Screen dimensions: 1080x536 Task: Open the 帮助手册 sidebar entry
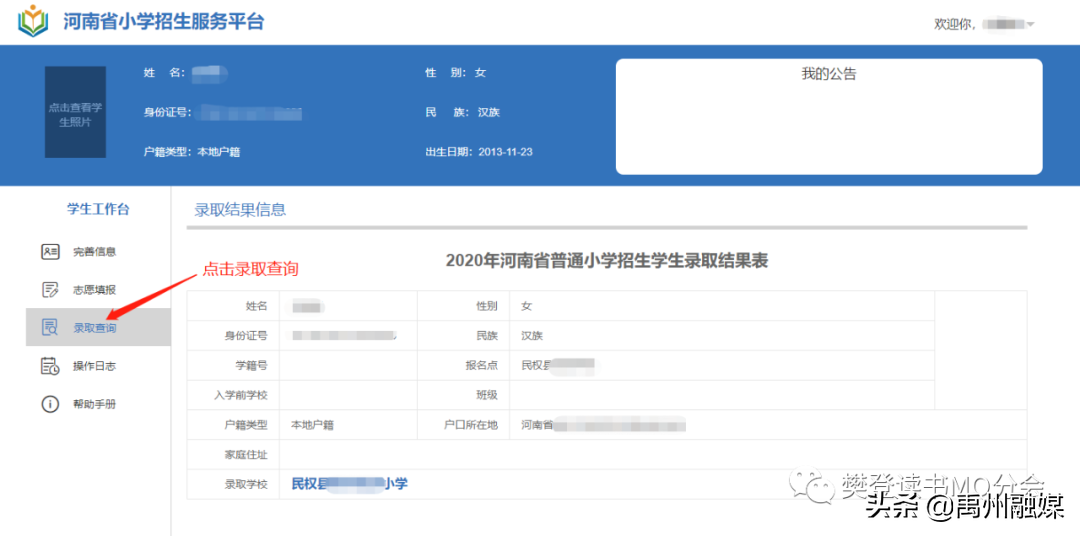94,404
